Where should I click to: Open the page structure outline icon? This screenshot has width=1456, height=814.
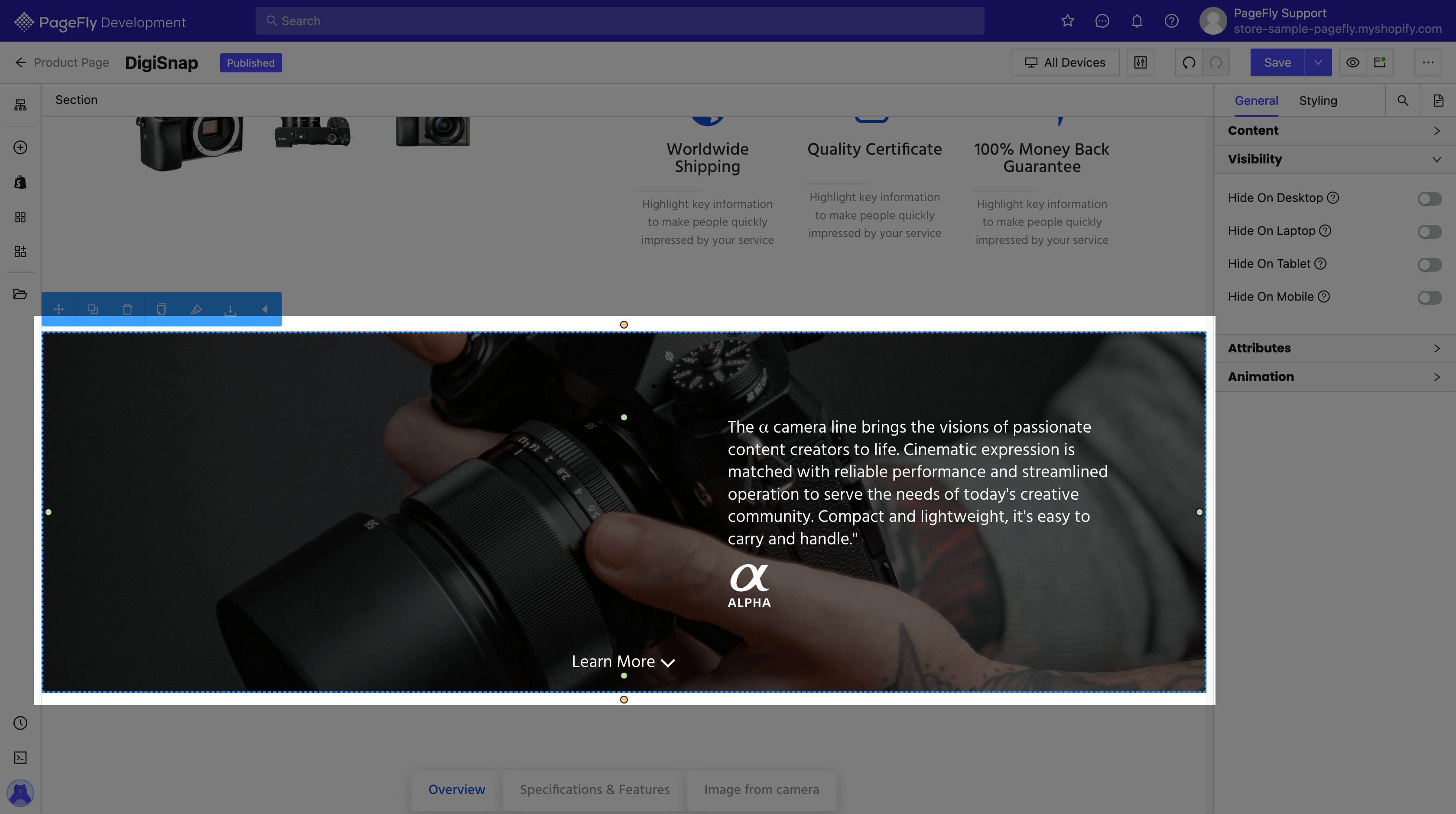click(20, 104)
